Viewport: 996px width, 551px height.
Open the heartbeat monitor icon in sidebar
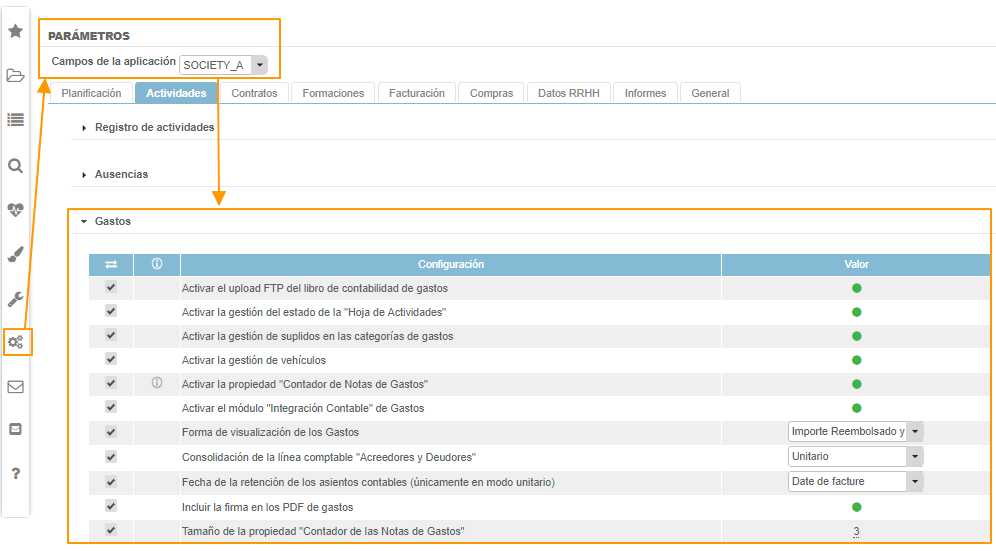(x=15, y=210)
